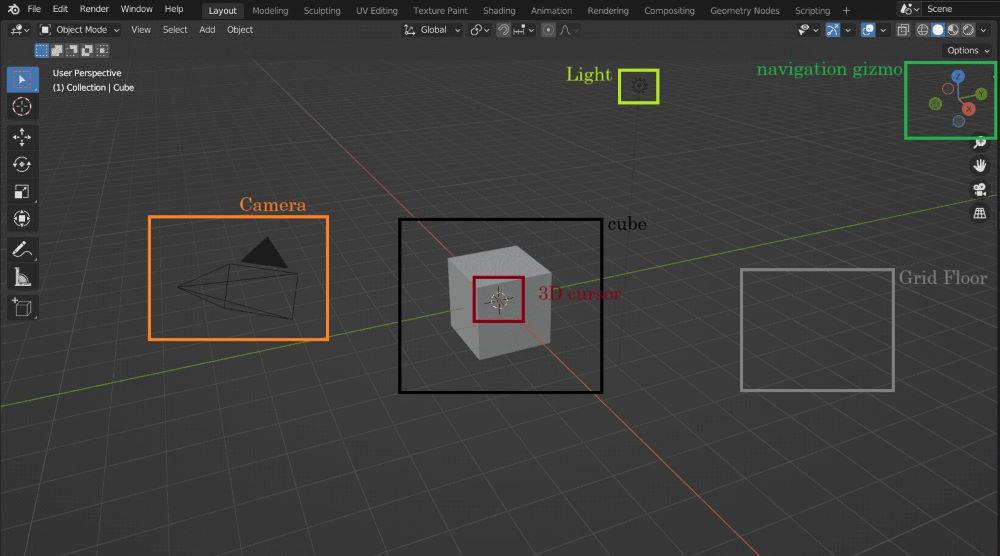The width and height of the screenshot is (1000, 556).
Task: Open the viewport Add menu
Action: [207, 30]
